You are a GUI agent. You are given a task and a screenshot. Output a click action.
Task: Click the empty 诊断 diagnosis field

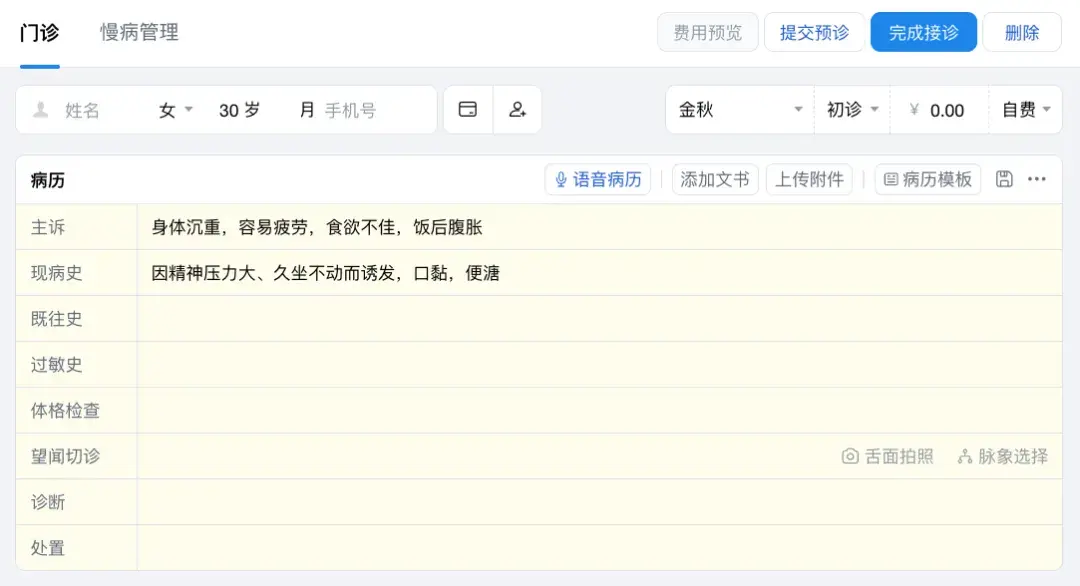click(599, 502)
